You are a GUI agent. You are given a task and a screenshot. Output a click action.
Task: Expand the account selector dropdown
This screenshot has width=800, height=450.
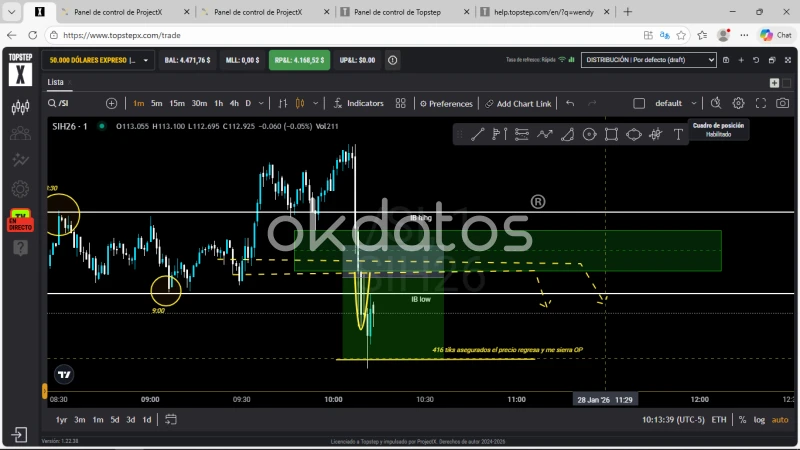pyautogui.click(x=146, y=60)
